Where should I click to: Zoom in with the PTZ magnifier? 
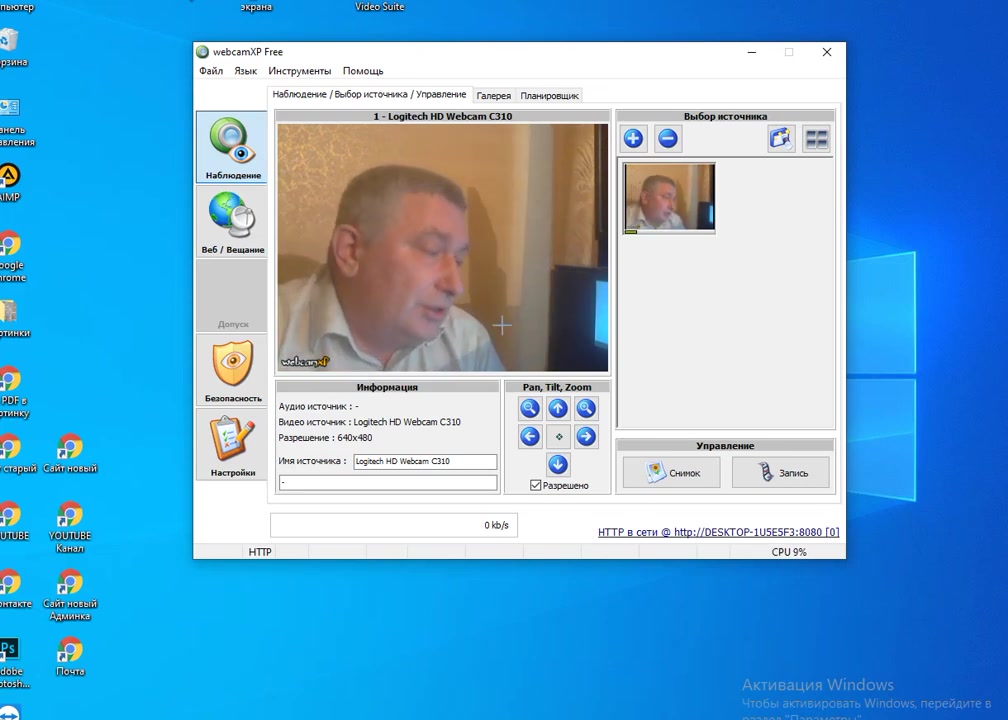coord(586,408)
